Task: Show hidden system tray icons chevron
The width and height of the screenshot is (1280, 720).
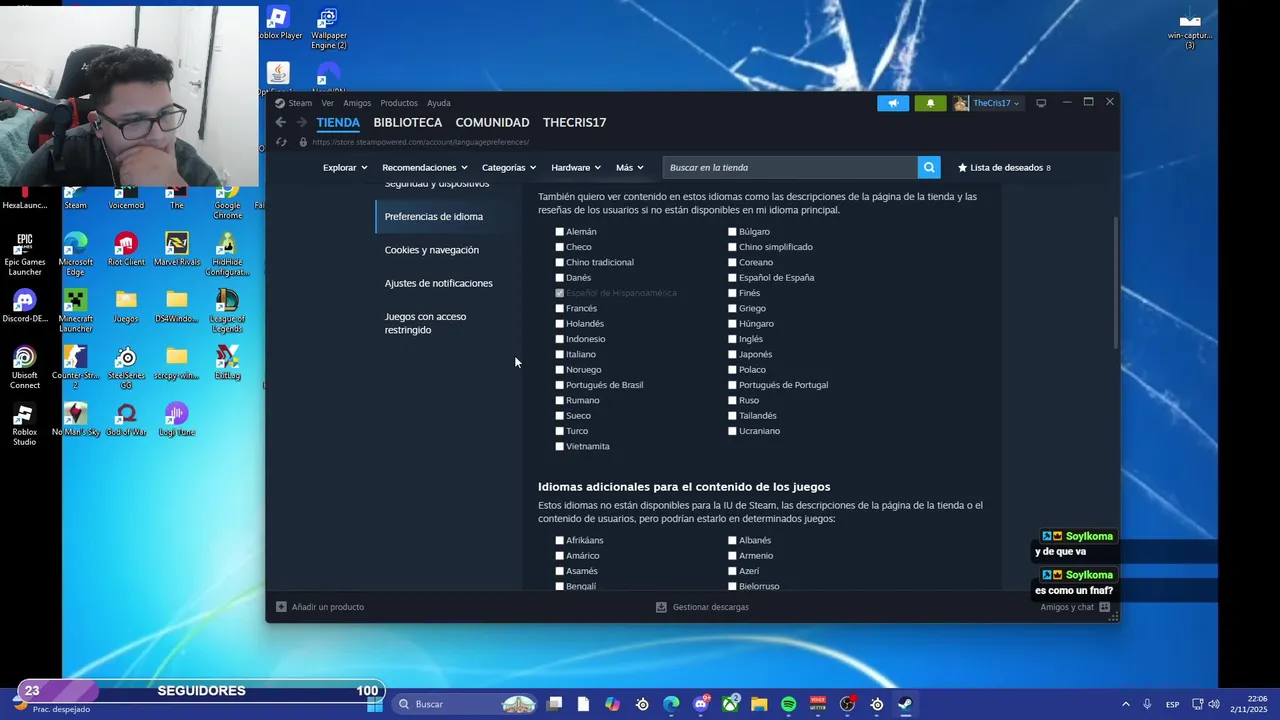Action: 1126,704
